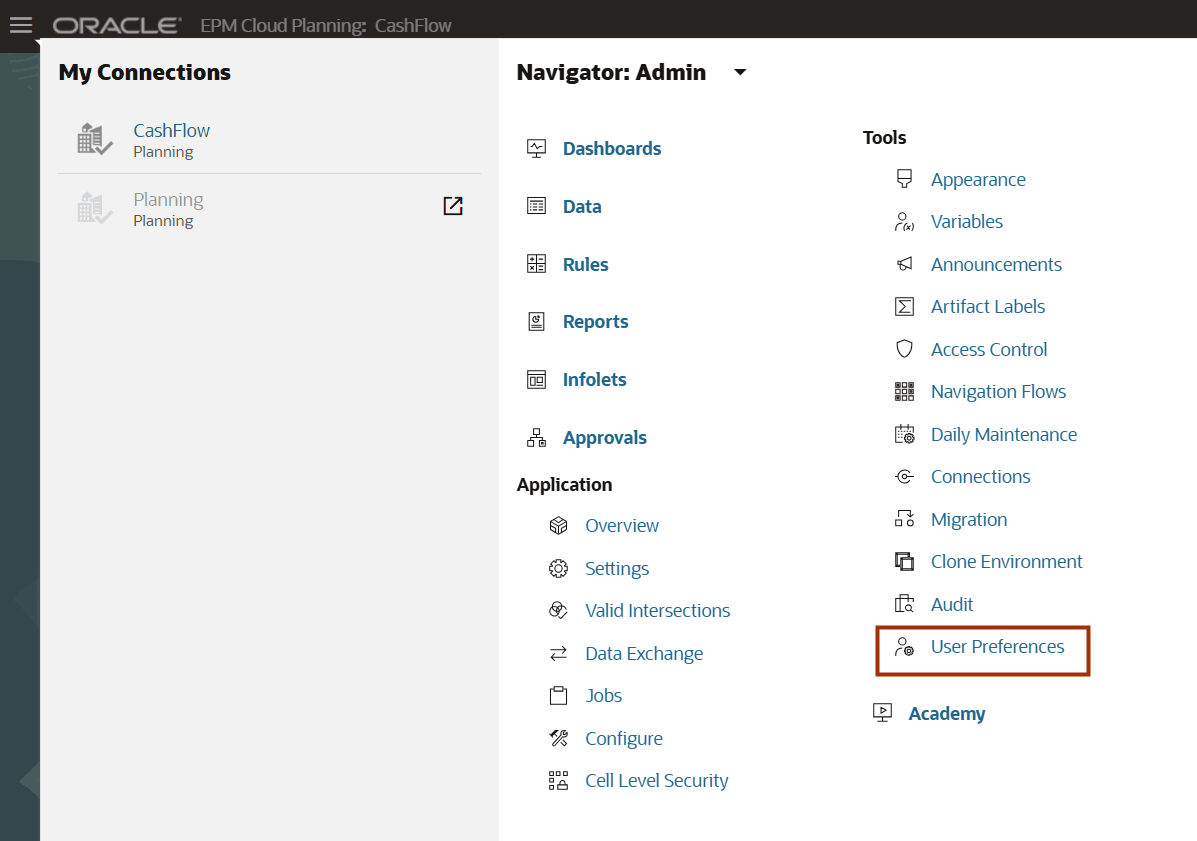Viewport: 1197px width, 841px height.
Task: Select Migration
Action: coord(969,520)
